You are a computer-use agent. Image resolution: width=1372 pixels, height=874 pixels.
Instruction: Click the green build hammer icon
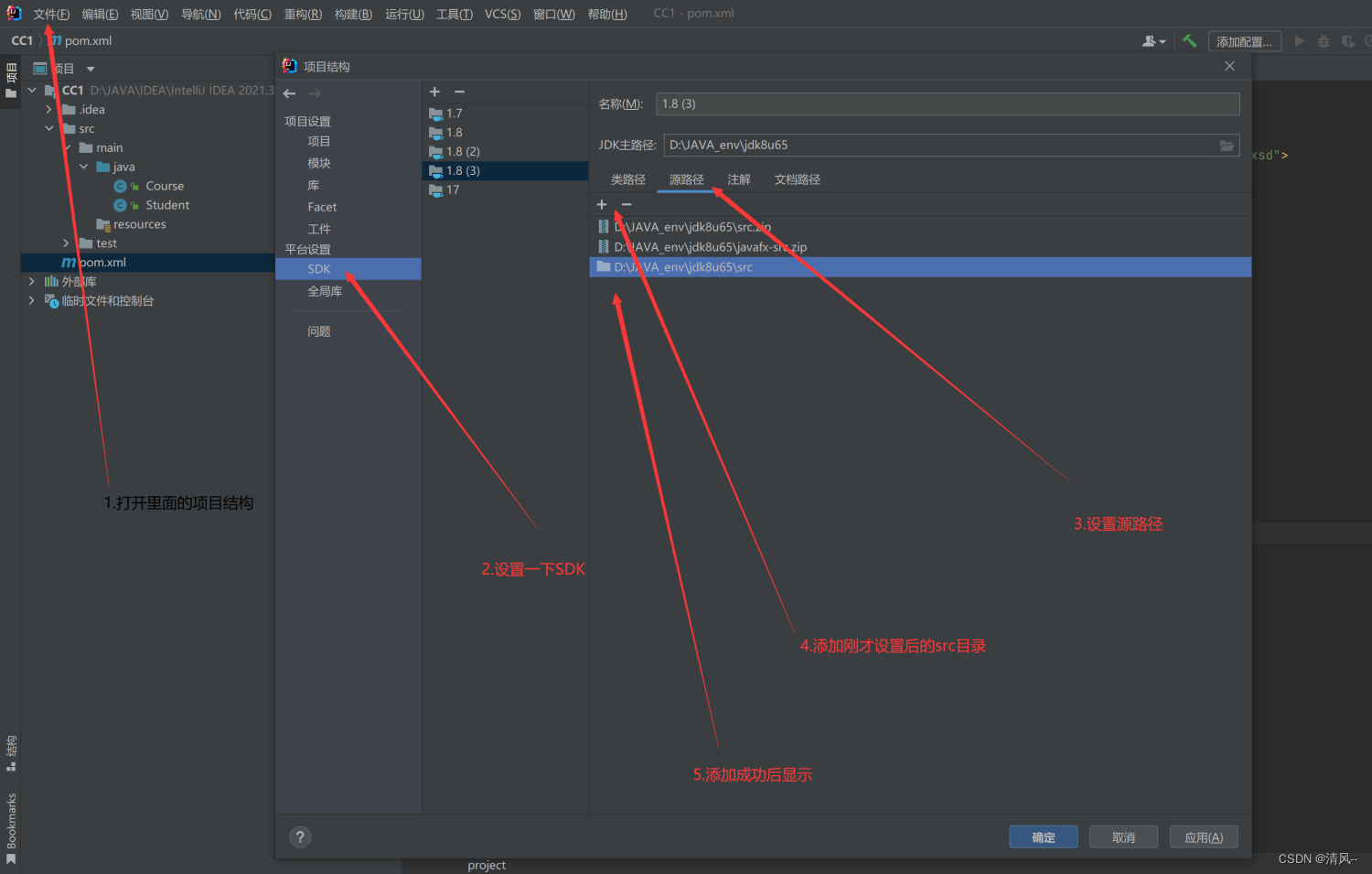1189,41
